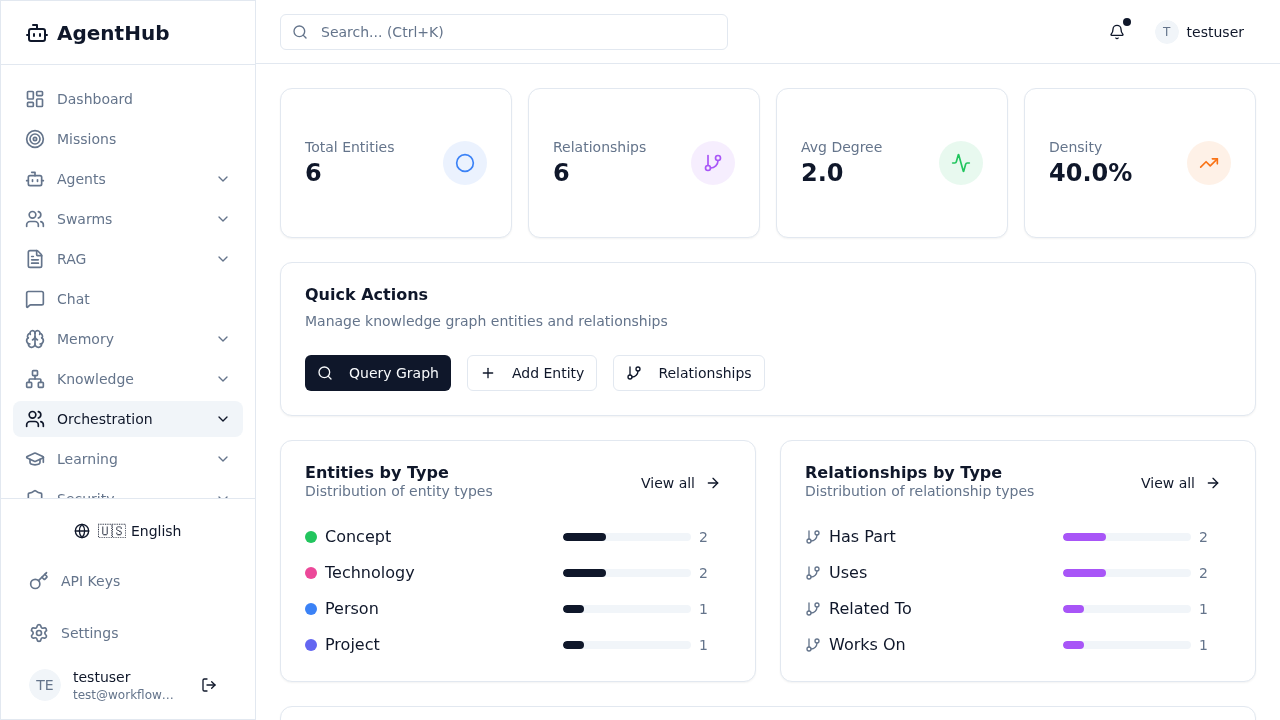Open View all for Entities by Type
1280x720 pixels.
[680, 483]
